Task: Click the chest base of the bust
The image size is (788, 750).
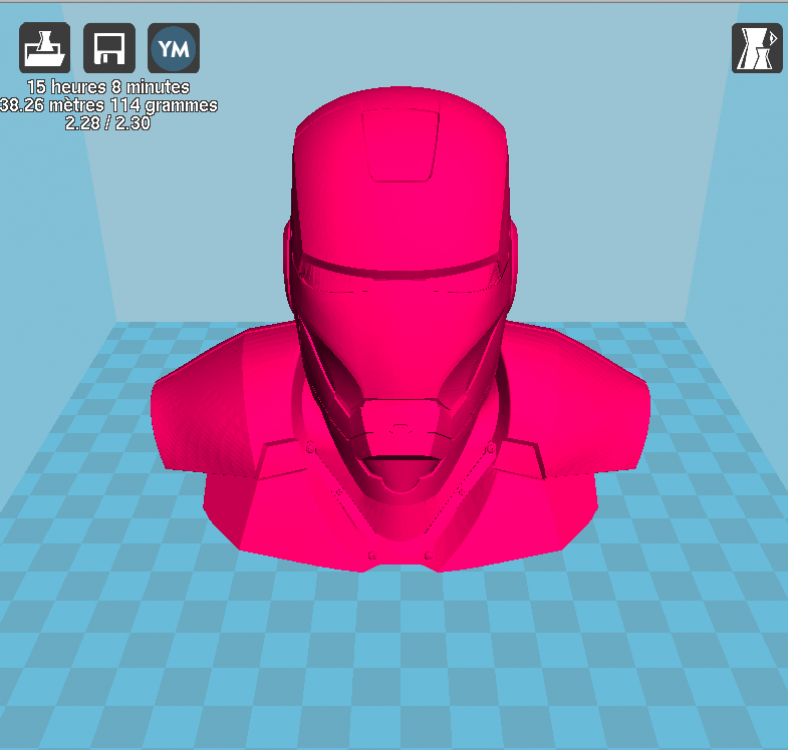Action: [x=400, y=533]
